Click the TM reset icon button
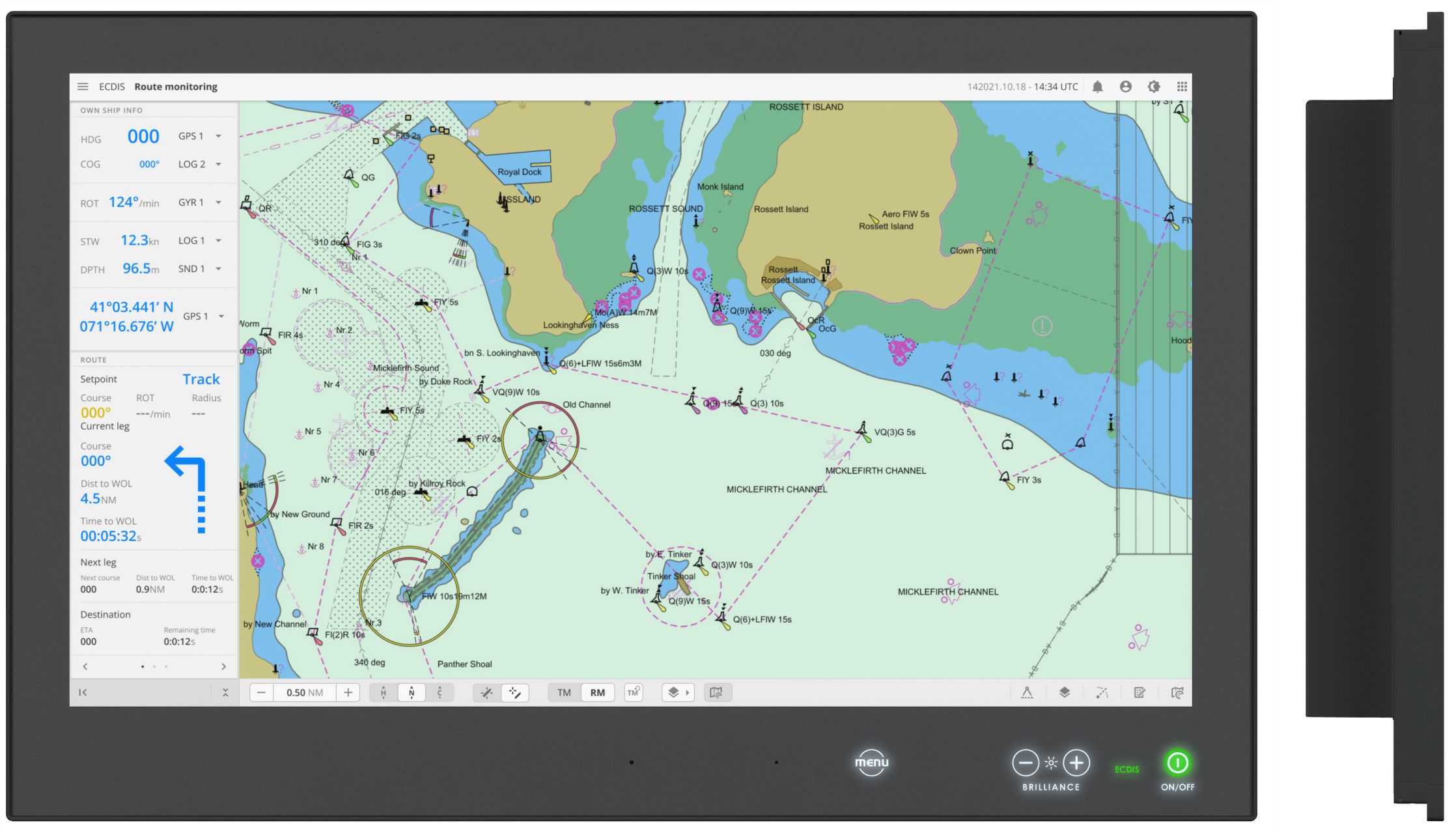1456x831 pixels. click(633, 692)
